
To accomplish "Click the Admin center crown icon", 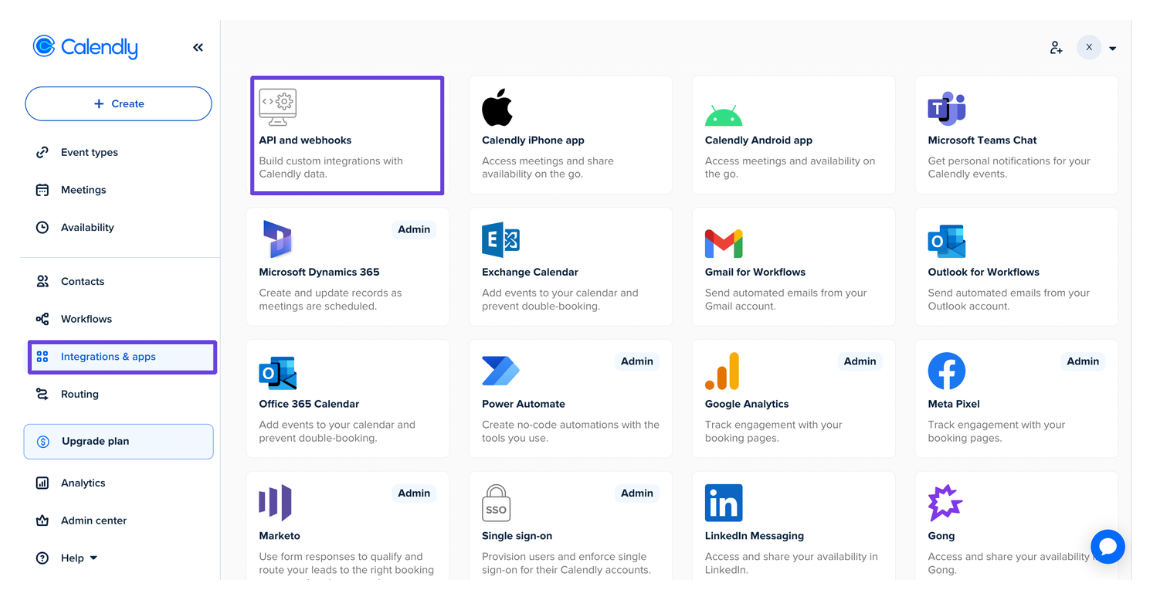I will [43, 520].
